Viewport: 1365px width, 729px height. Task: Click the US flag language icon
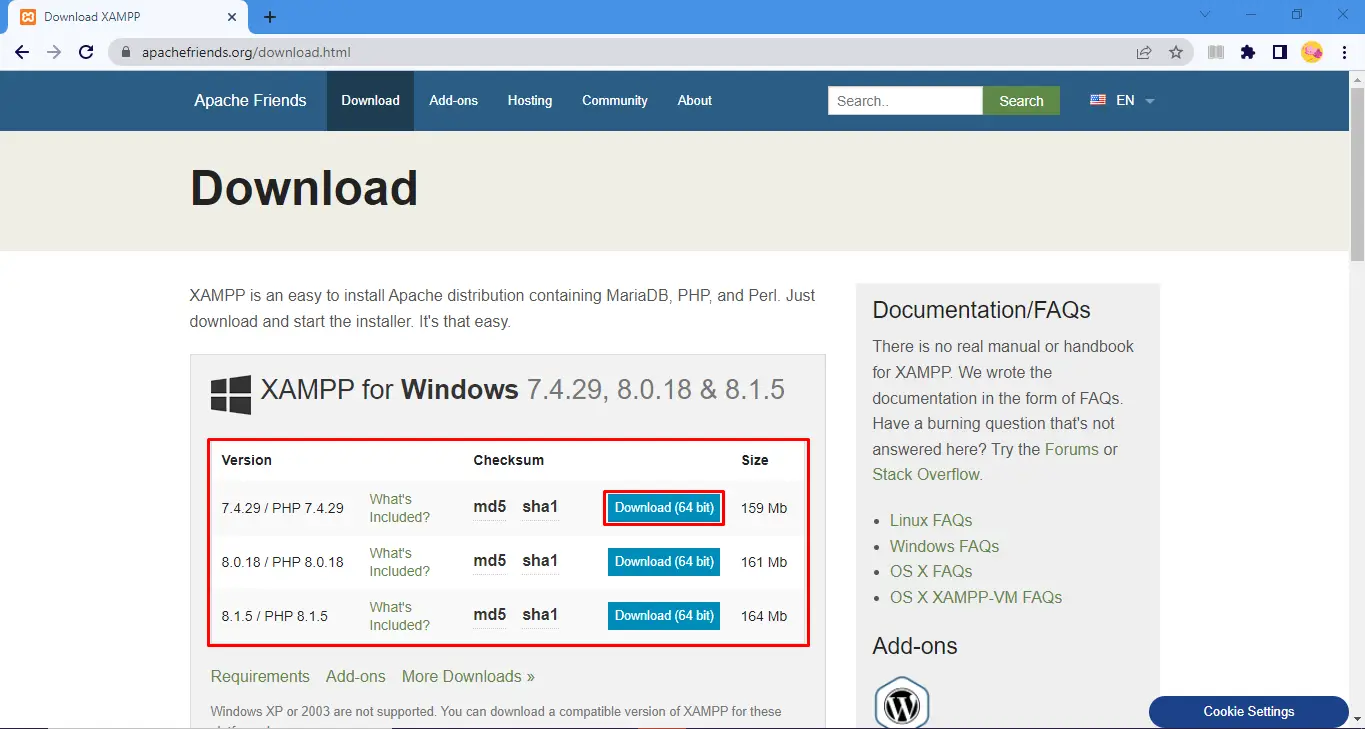1098,100
